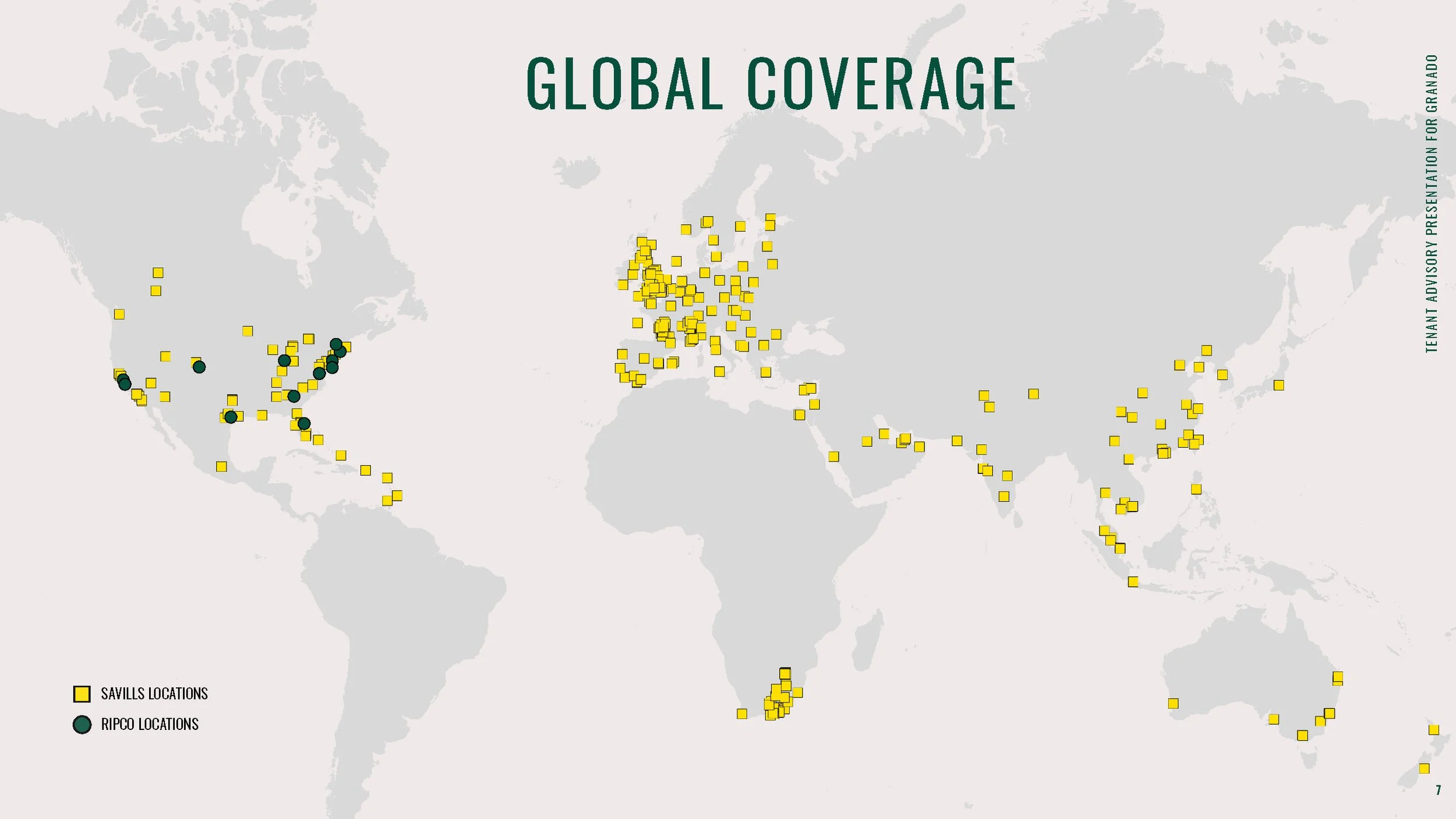Click the page number 7
The image size is (1456, 819).
point(1438,790)
